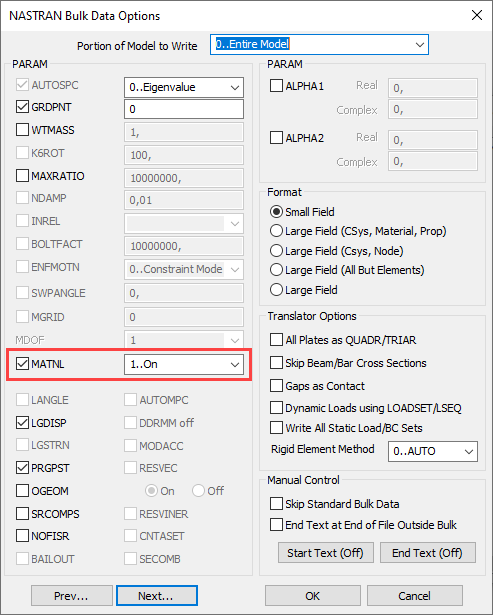Enable the MAXRATIO checkbox
Viewport: 493px width, 615px height.
tap(22, 176)
